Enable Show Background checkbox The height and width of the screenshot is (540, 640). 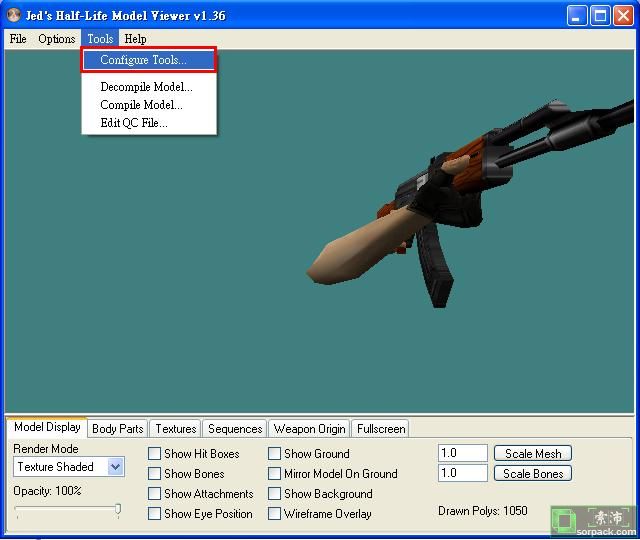[274, 493]
